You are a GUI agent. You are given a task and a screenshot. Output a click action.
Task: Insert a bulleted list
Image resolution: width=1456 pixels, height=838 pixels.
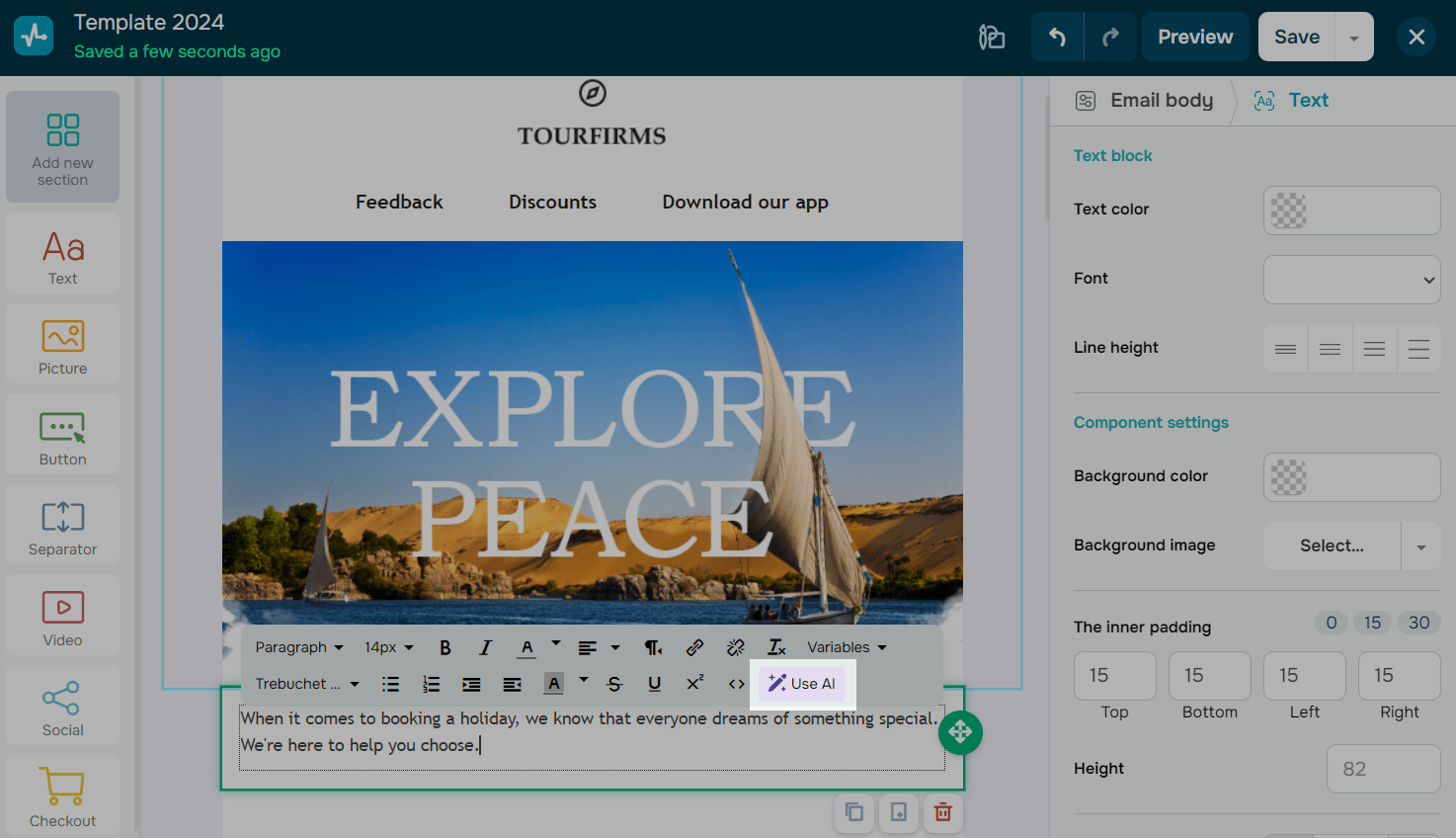pyautogui.click(x=391, y=684)
